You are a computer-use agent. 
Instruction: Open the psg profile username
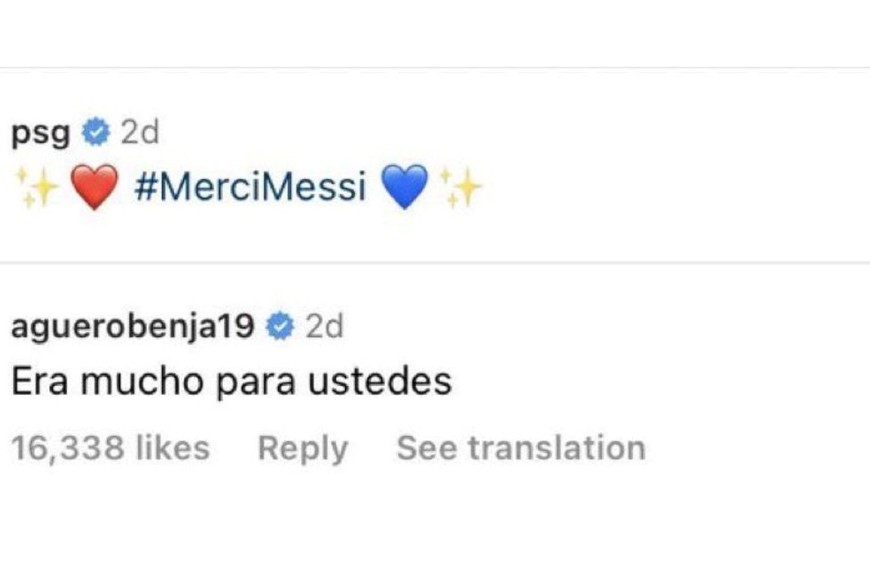(x=40, y=131)
